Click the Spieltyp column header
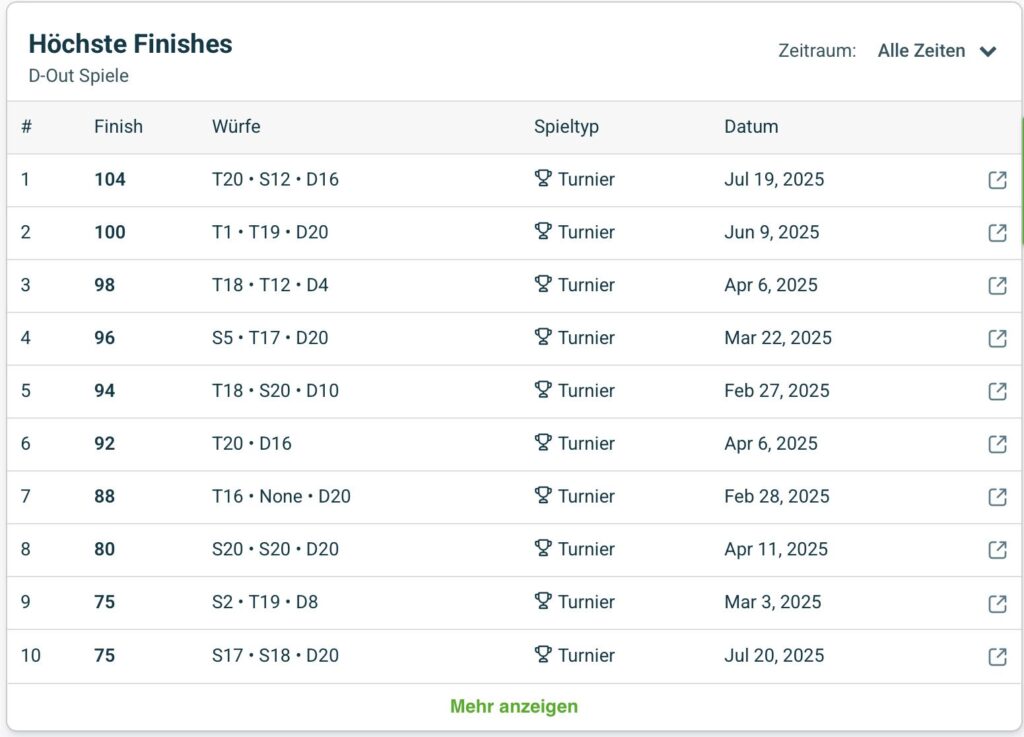The height and width of the screenshot is (737, 1024). (x=566, y=127)
